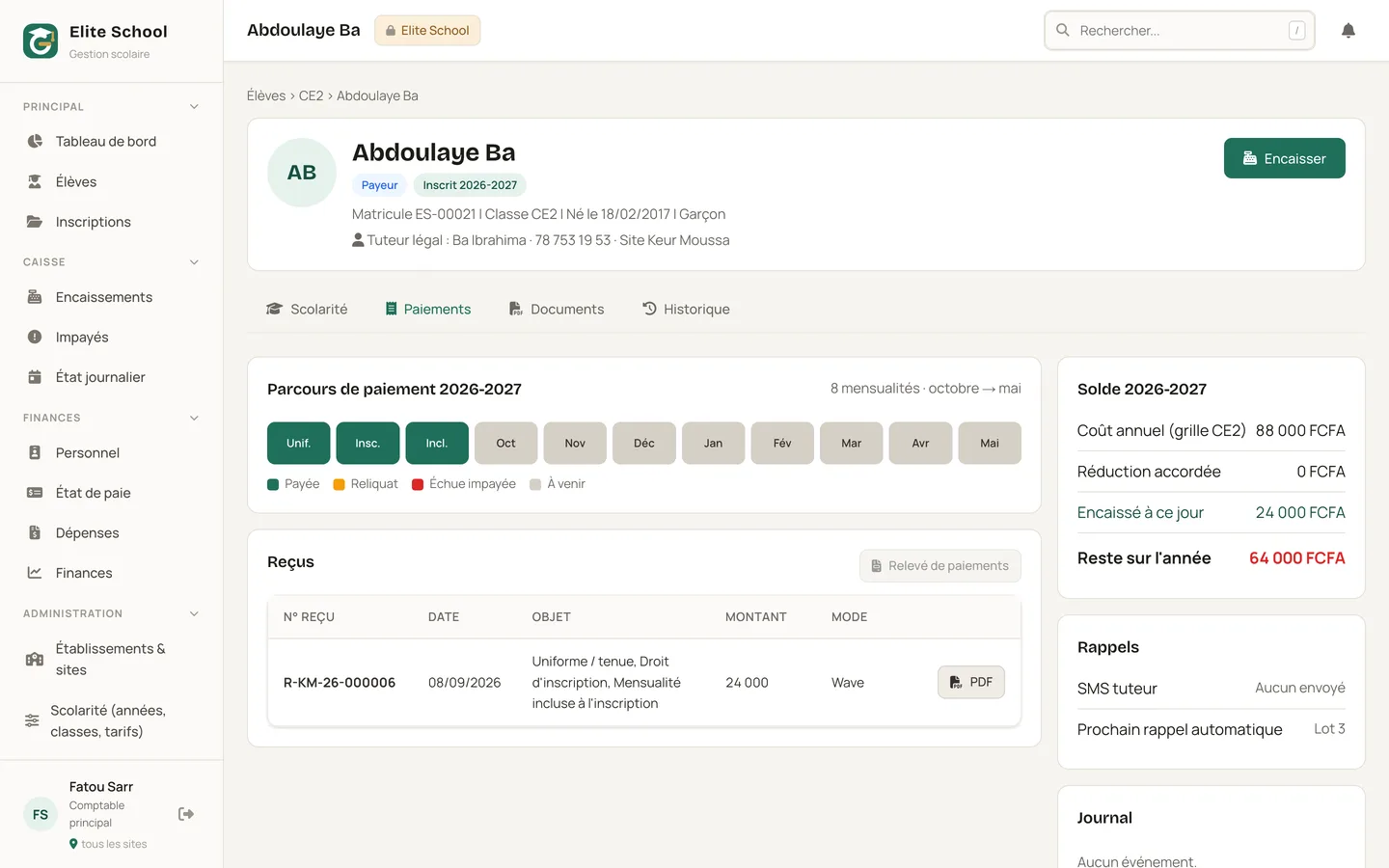Collapse the PRINCIPAL sidebar section
This screenshot has height=868, width=1389.
(194, 107)
